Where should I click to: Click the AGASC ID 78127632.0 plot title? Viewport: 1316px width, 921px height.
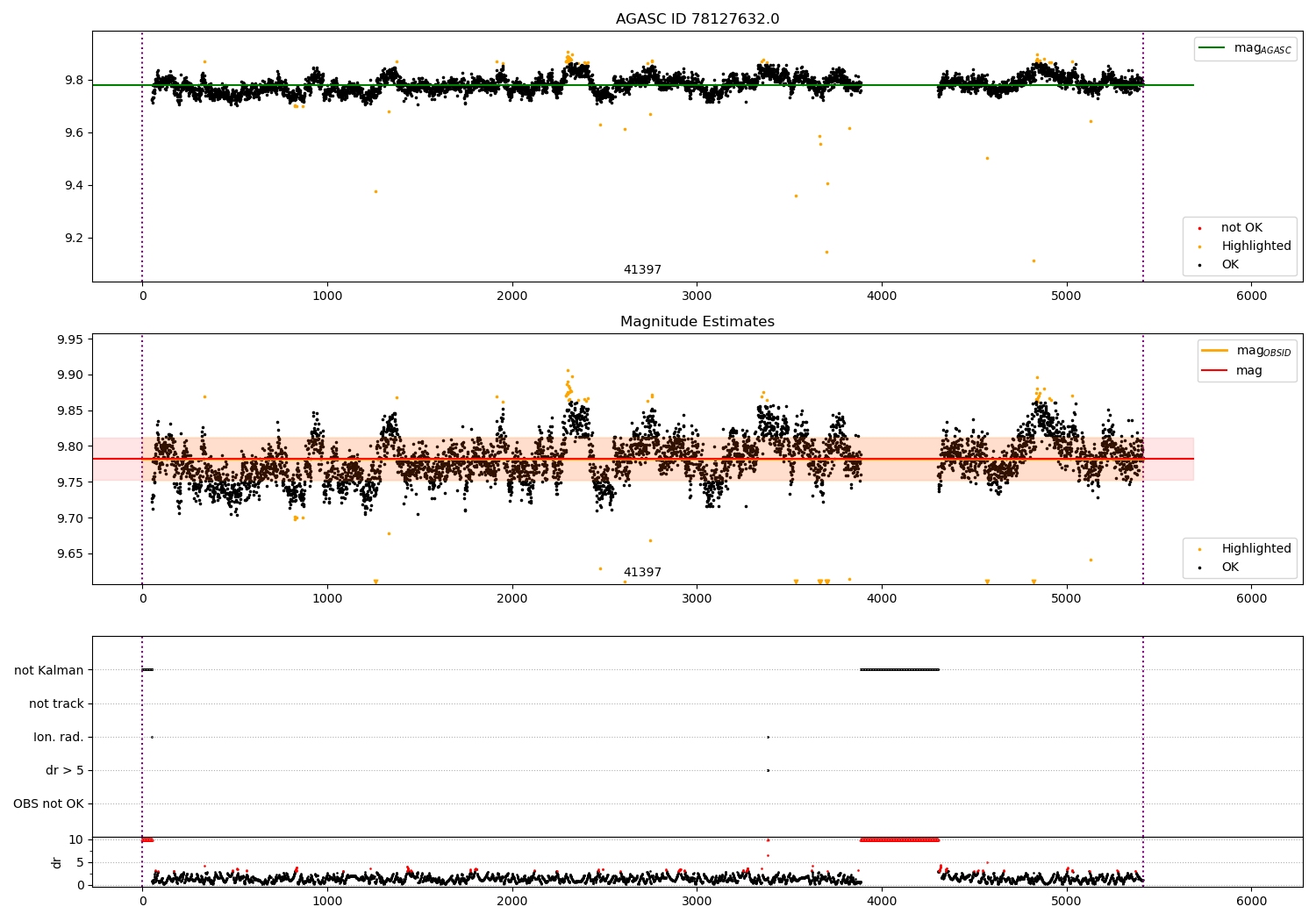pyautogui.click(x=697, y=19)
